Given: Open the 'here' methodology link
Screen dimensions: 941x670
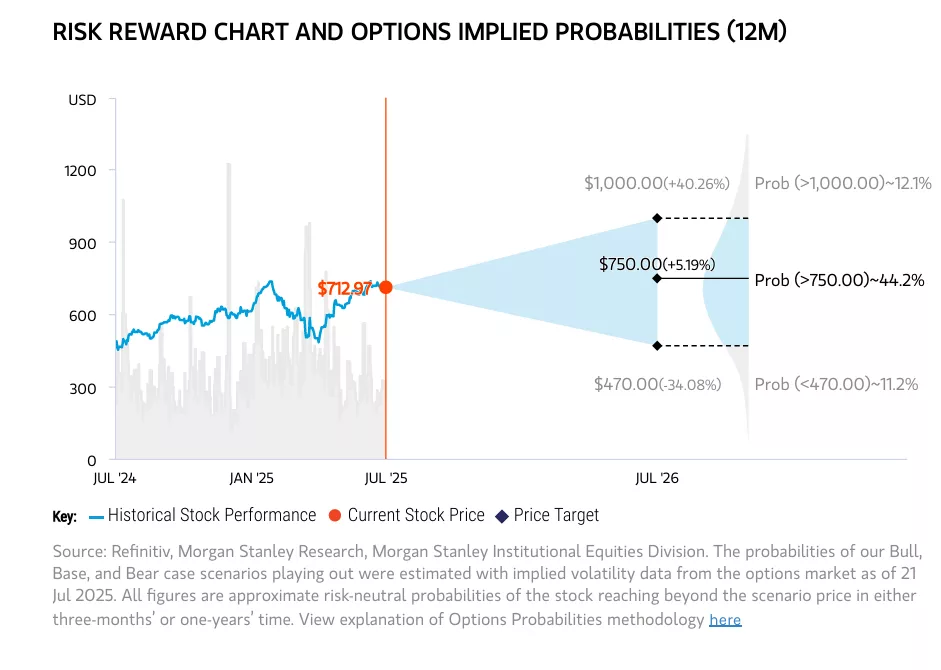Looking at the screenshot, I should 725,620.
